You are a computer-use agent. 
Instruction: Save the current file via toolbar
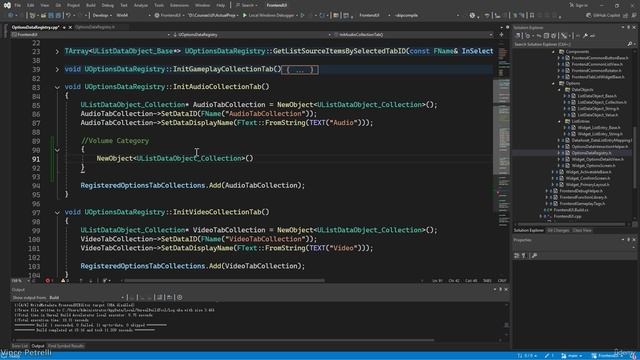click(x=51, y=16)
